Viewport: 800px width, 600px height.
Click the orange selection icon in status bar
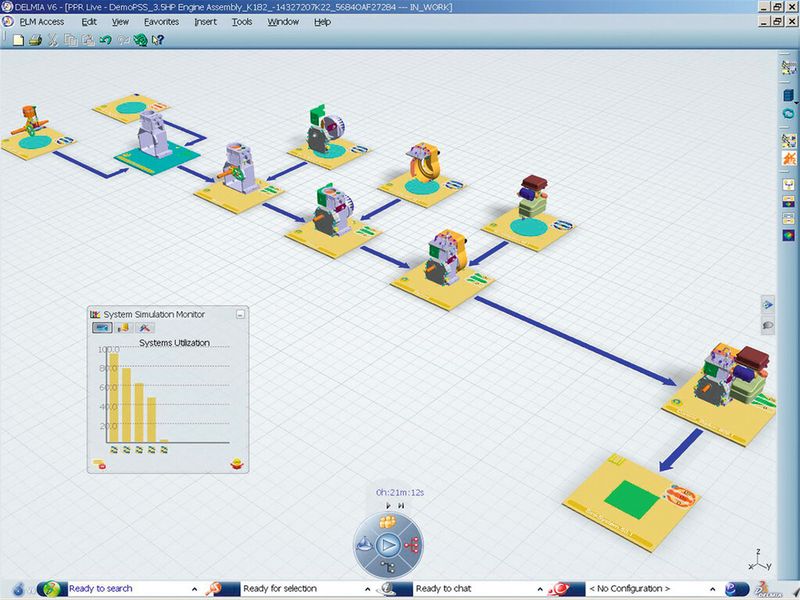(215, 589)
